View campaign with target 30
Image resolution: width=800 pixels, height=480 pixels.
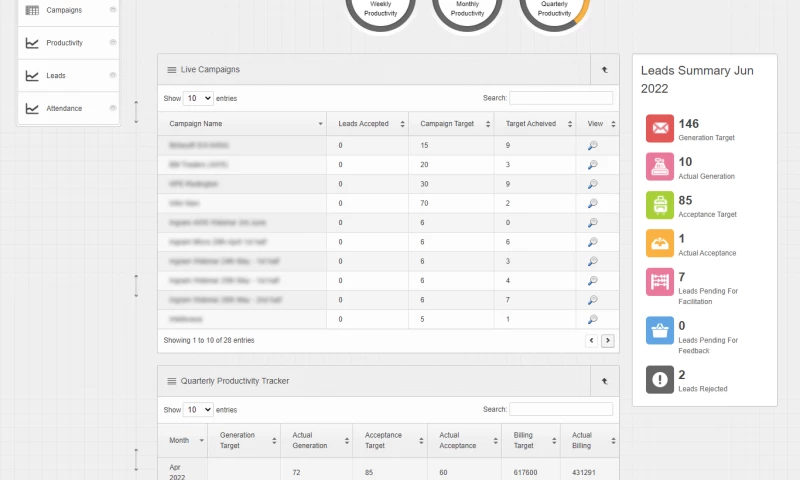pyautogui.click(x=592, y=184)
